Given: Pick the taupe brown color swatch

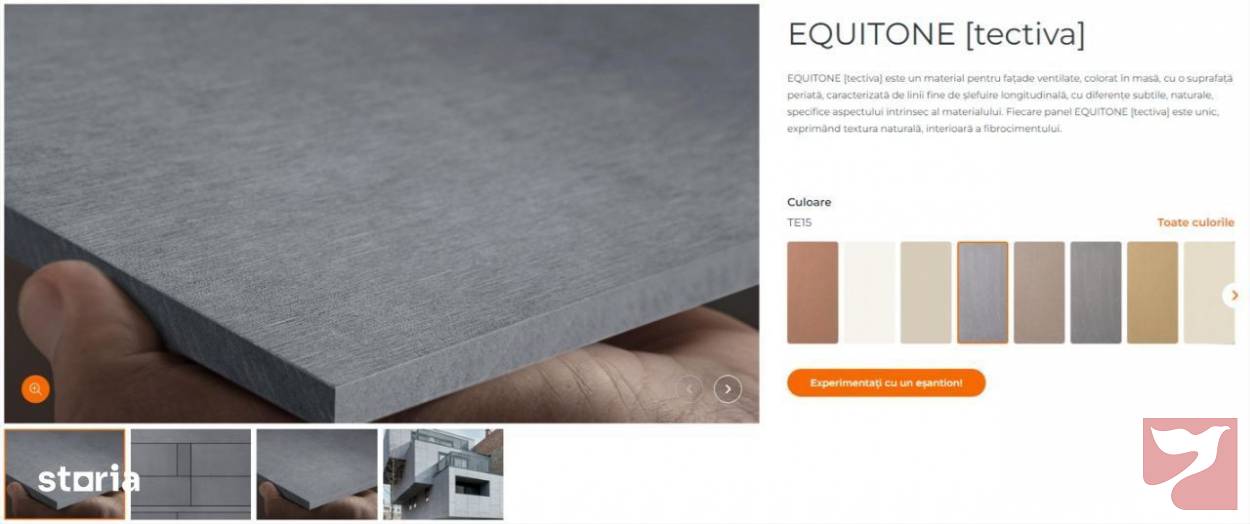Looking at the screenshot, I should pos(1039,293).
